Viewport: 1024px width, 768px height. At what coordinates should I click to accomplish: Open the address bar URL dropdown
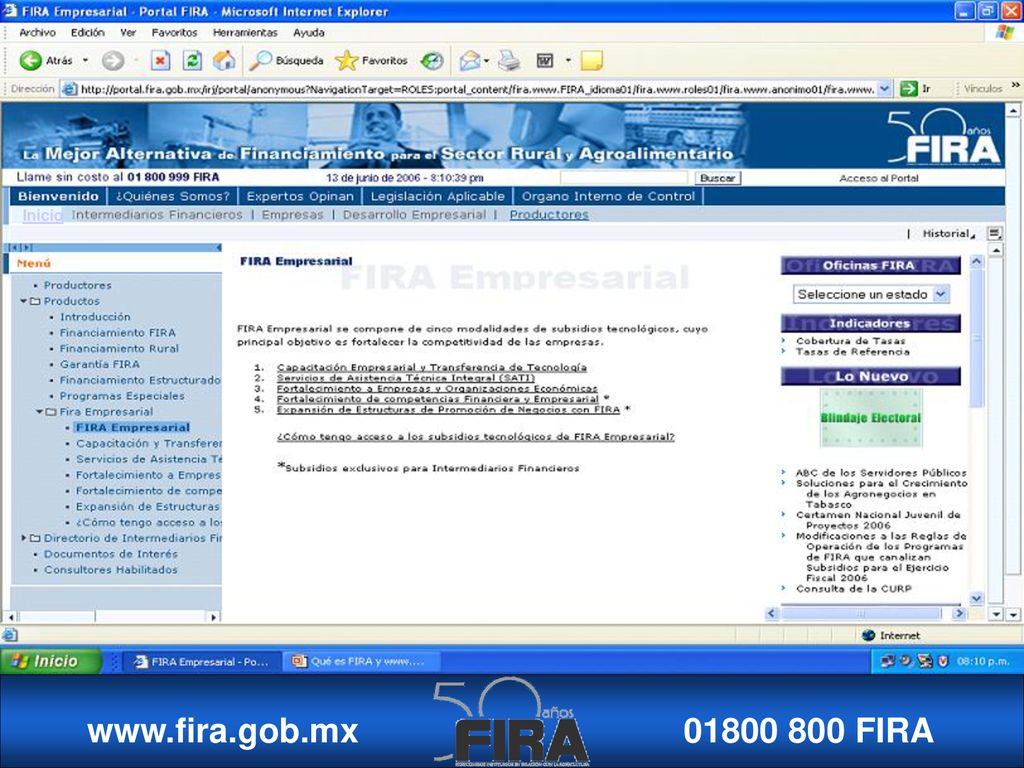click(884, 89)
